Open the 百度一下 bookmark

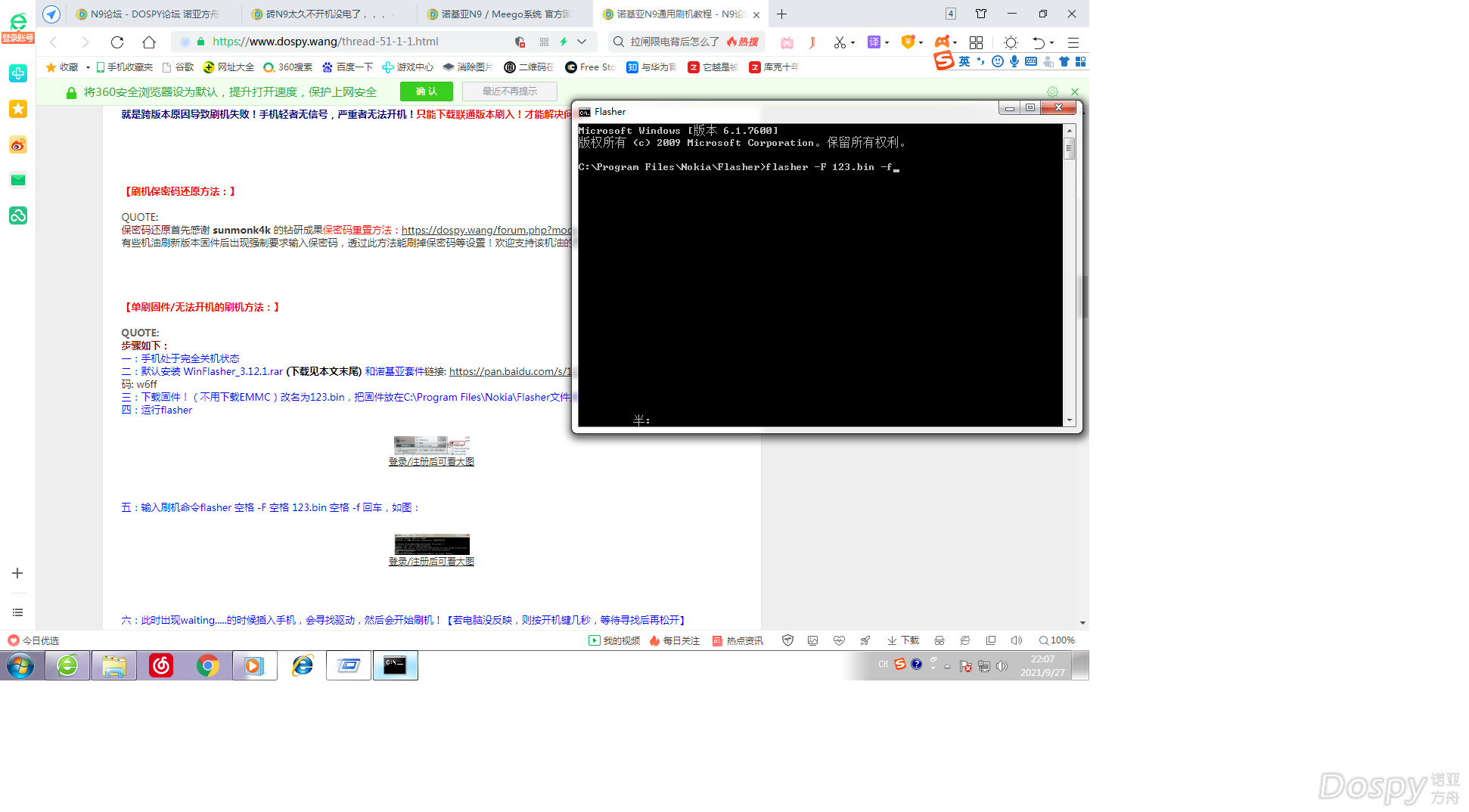tap(347, 67)
